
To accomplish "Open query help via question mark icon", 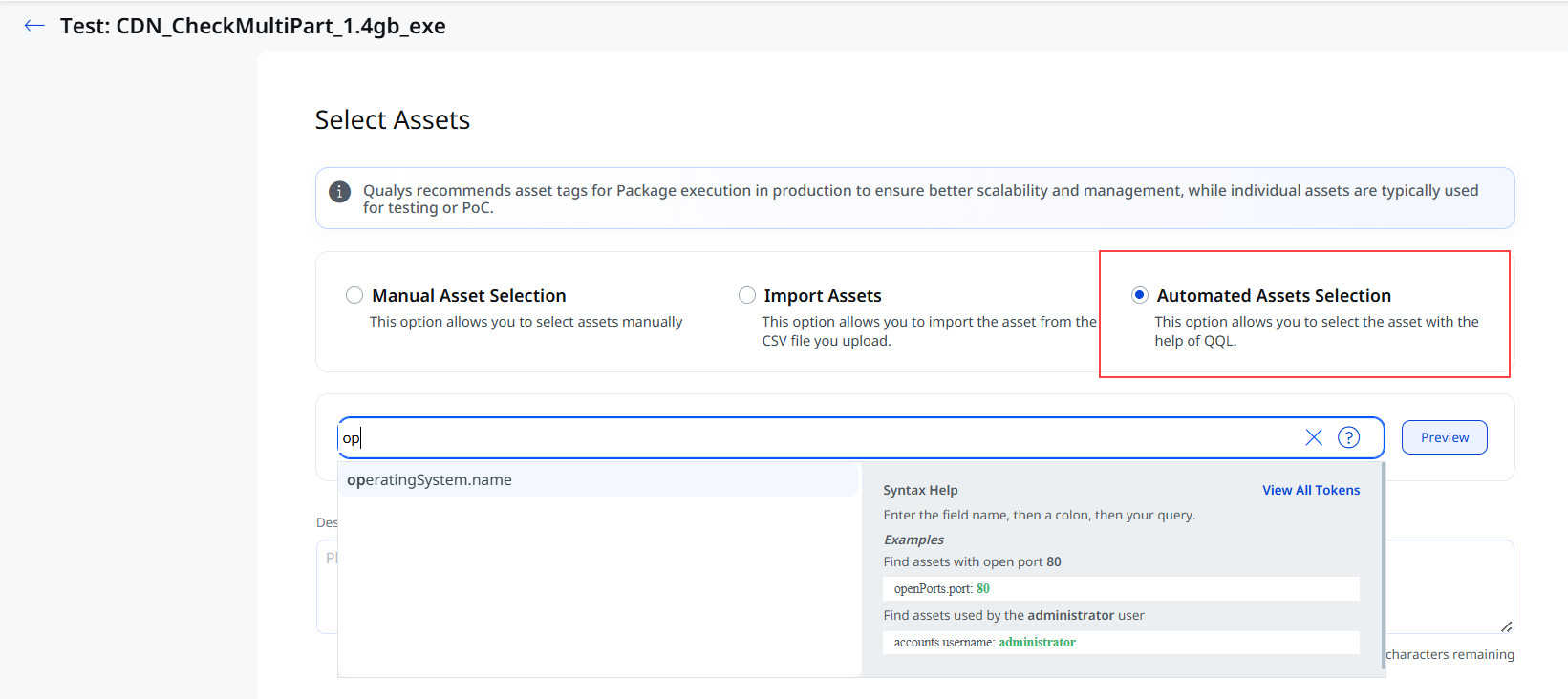I will pyautogui.click(x=1348, y=437).
